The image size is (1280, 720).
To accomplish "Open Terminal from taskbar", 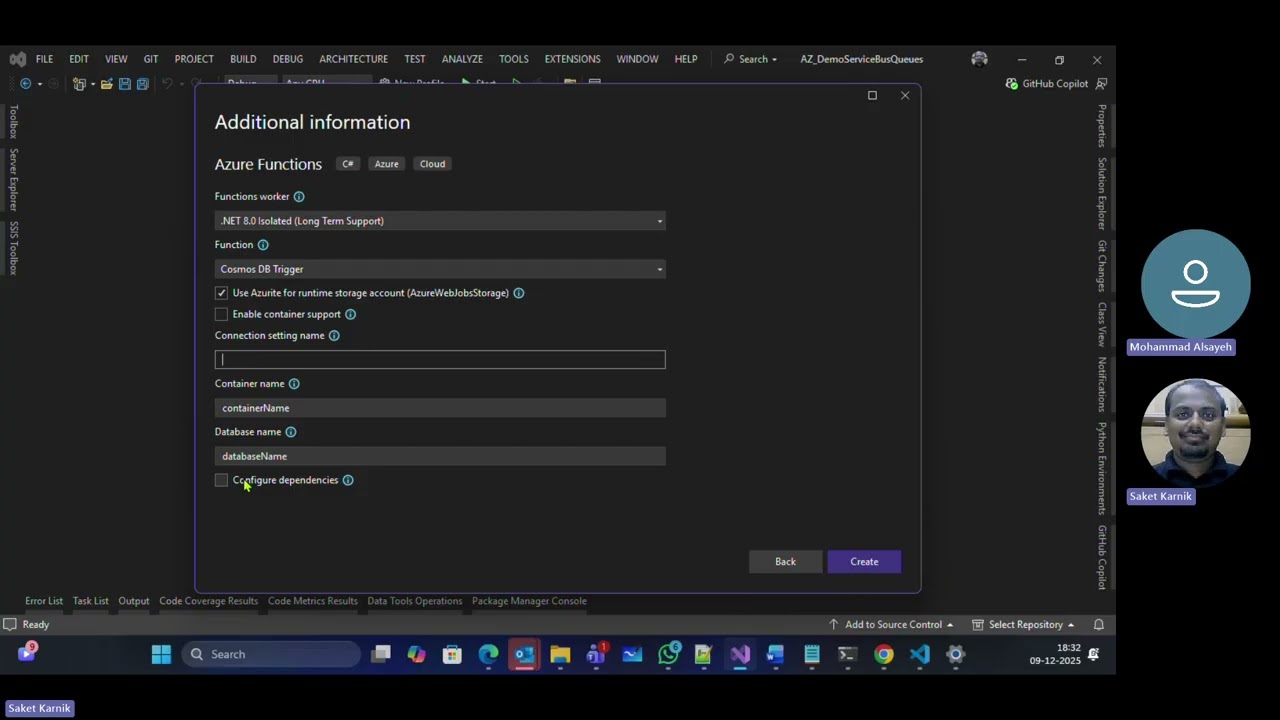I will tap(847, 655).
